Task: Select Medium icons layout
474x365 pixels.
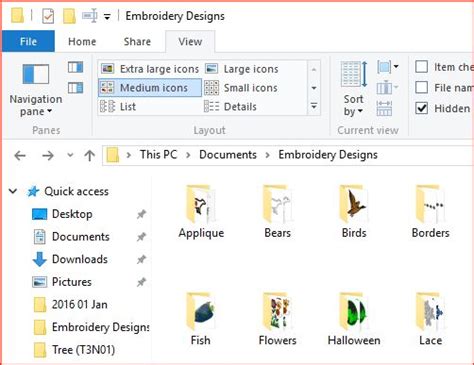Action: point(150,88)
